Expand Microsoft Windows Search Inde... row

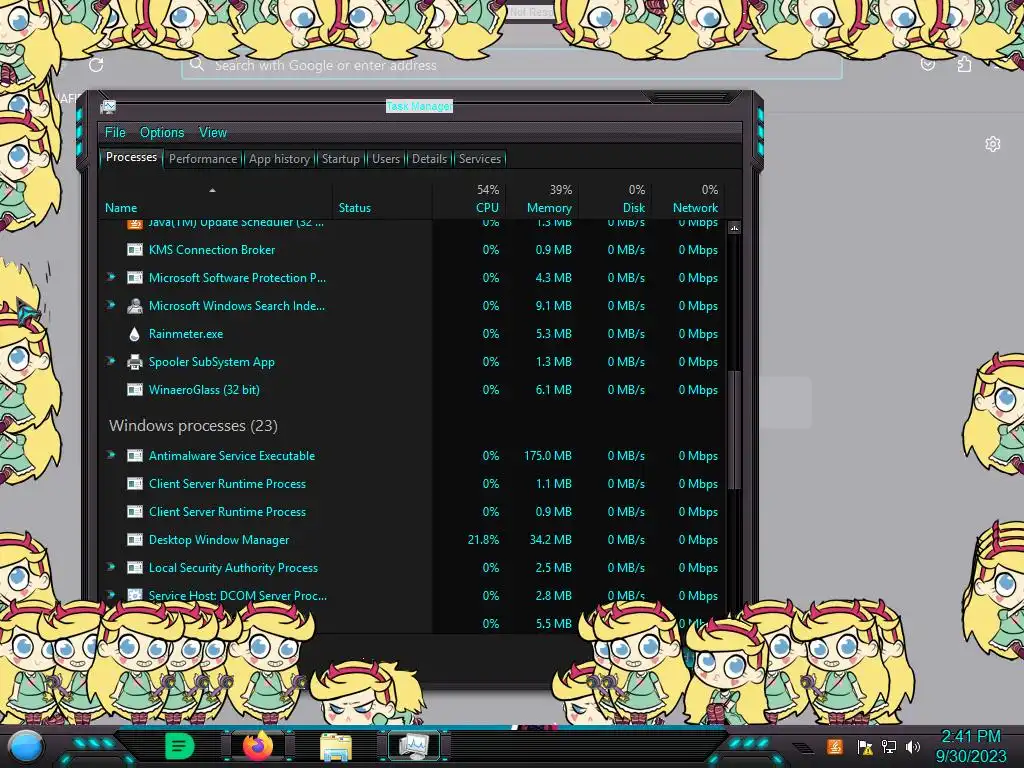pyautogui.click(x=111, y=305)
